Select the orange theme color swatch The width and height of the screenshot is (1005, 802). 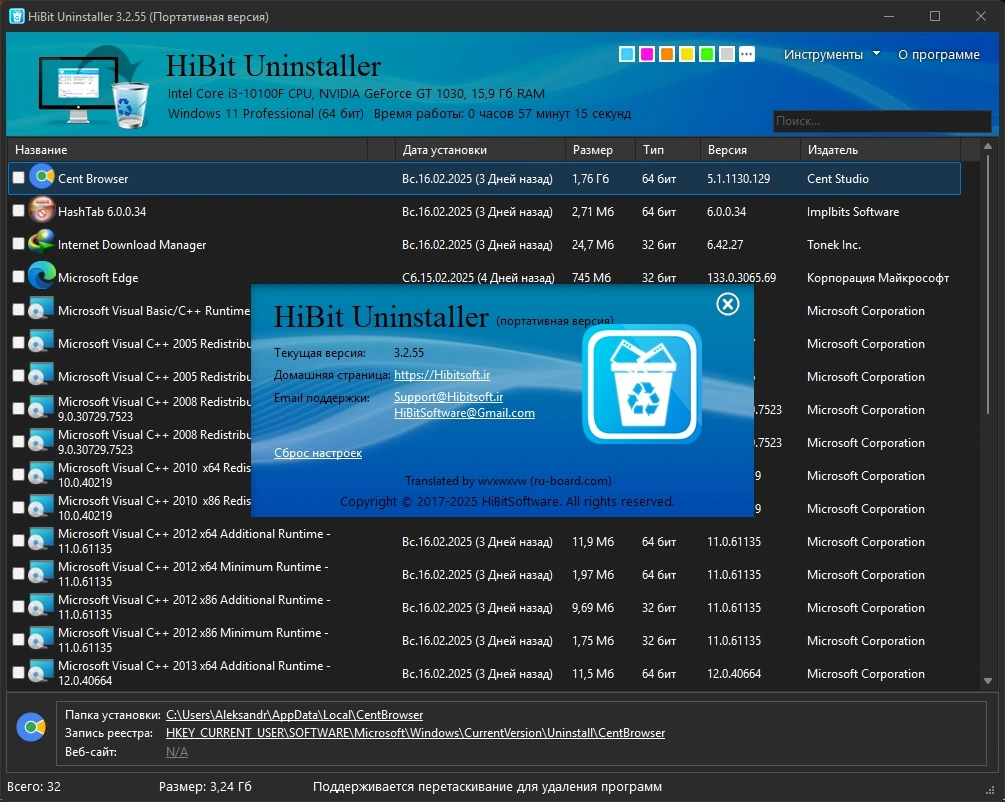click(667, 54)
